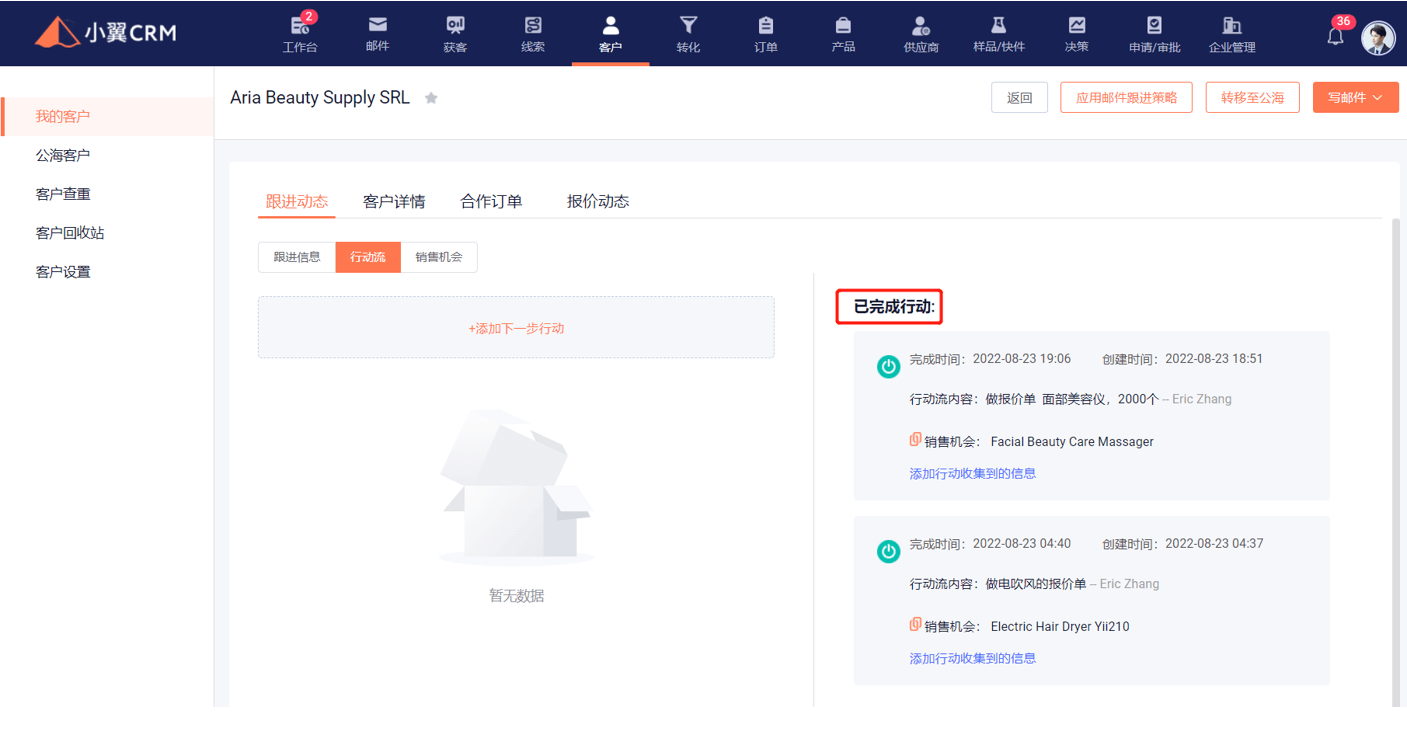
Task: Select 公海客户 in the sidebar
Action: 63,155
